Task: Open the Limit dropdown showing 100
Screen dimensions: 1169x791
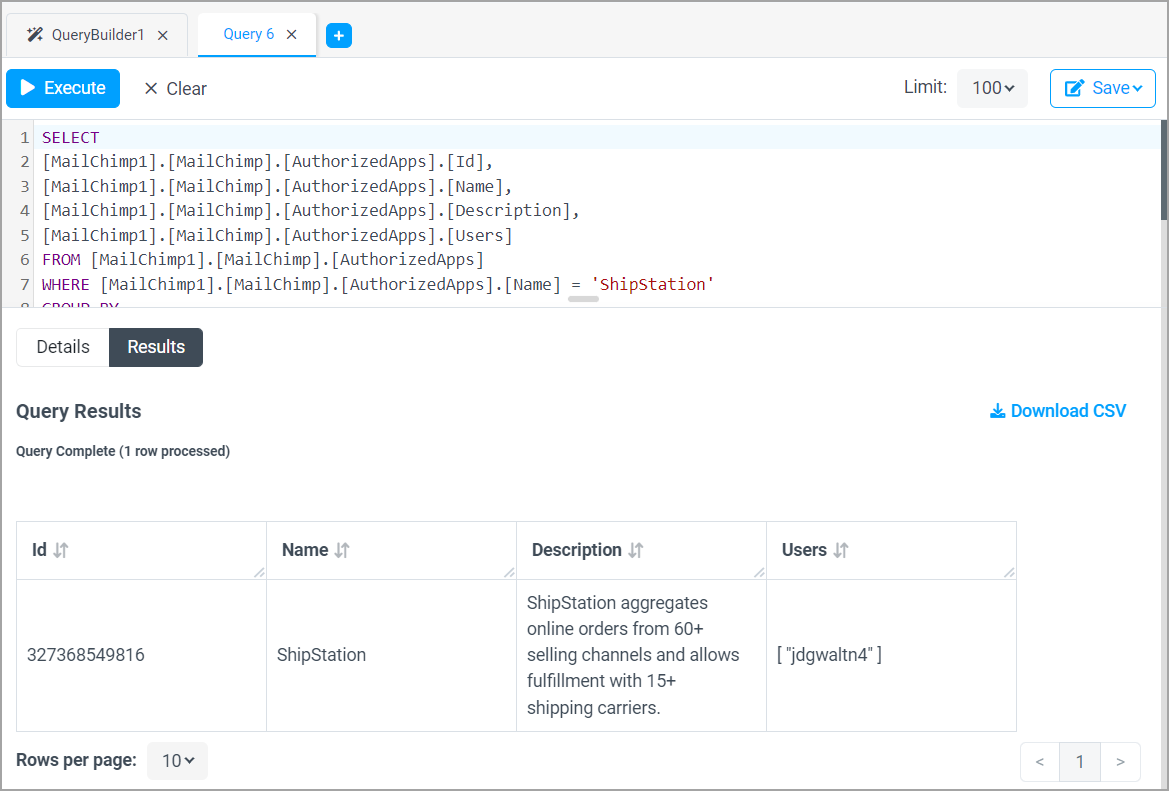Action: (991, 88)
